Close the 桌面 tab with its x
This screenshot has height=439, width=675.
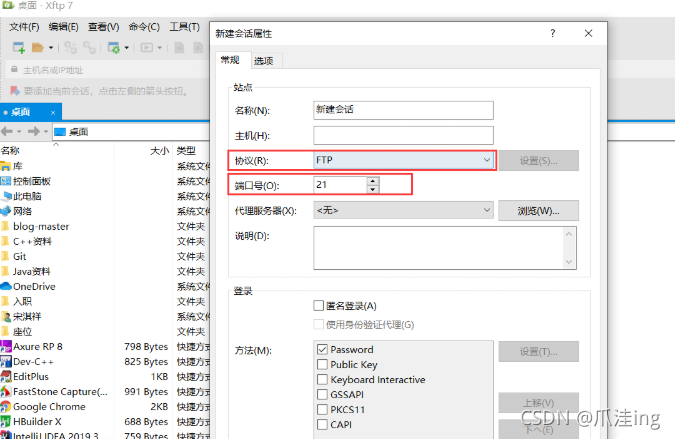[x=53, y=113]
